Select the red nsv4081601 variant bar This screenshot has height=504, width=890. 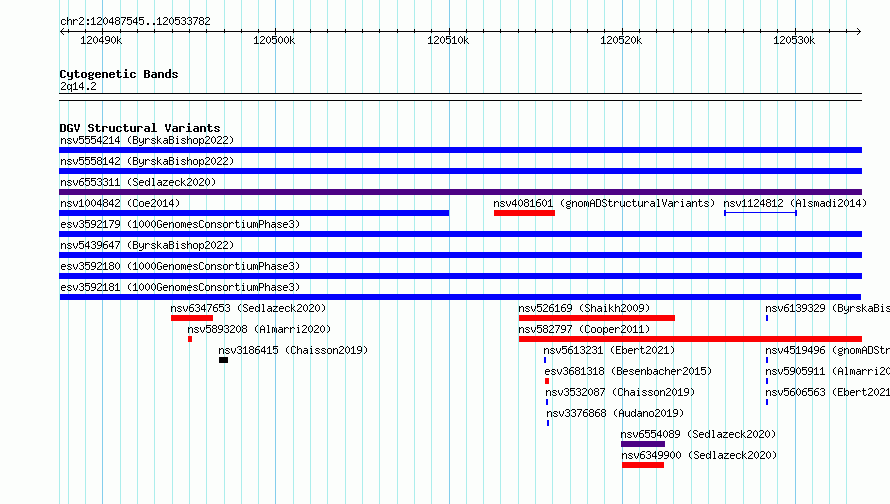click(524, 213)
